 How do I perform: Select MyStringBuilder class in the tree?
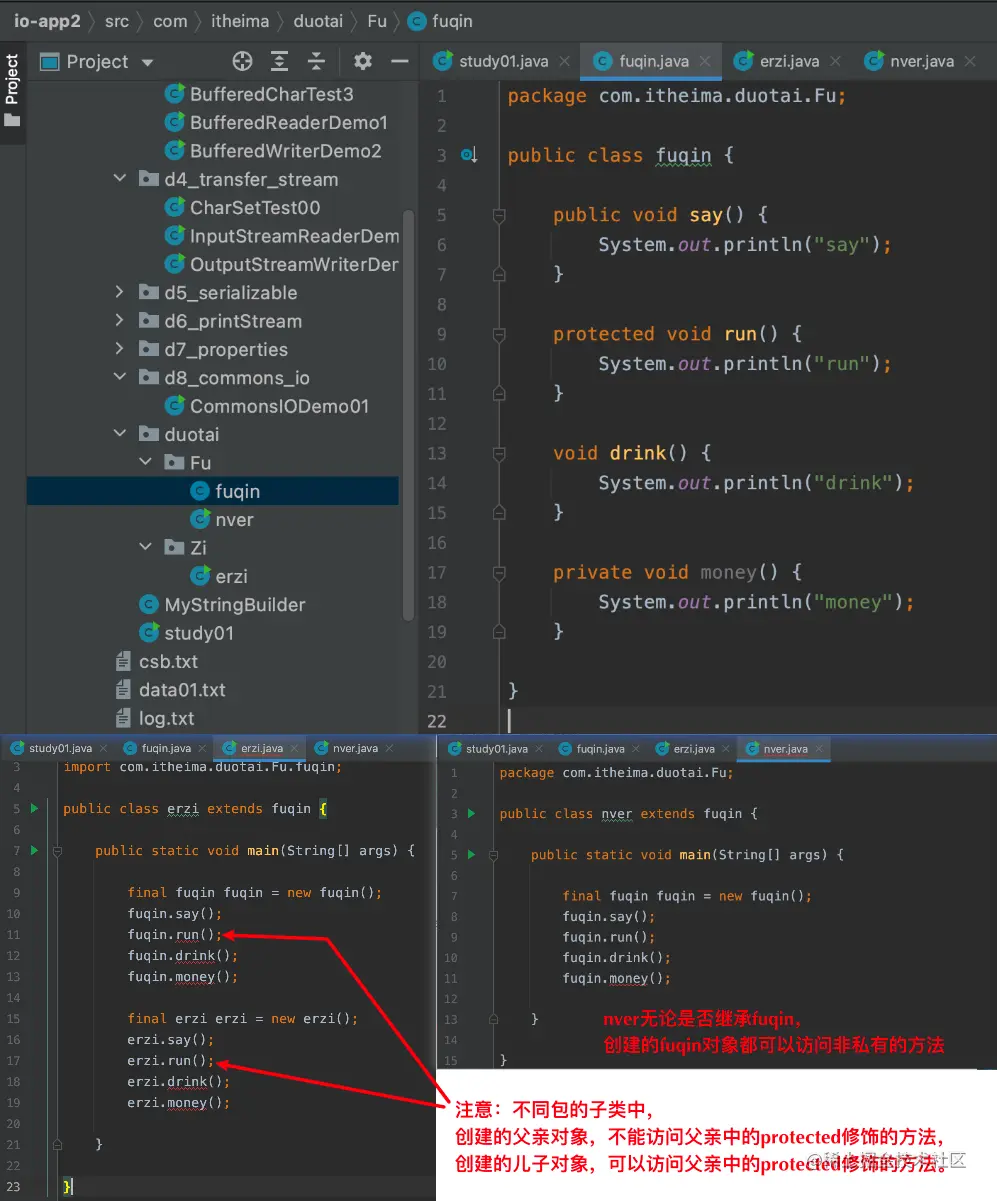coord(222,605)
